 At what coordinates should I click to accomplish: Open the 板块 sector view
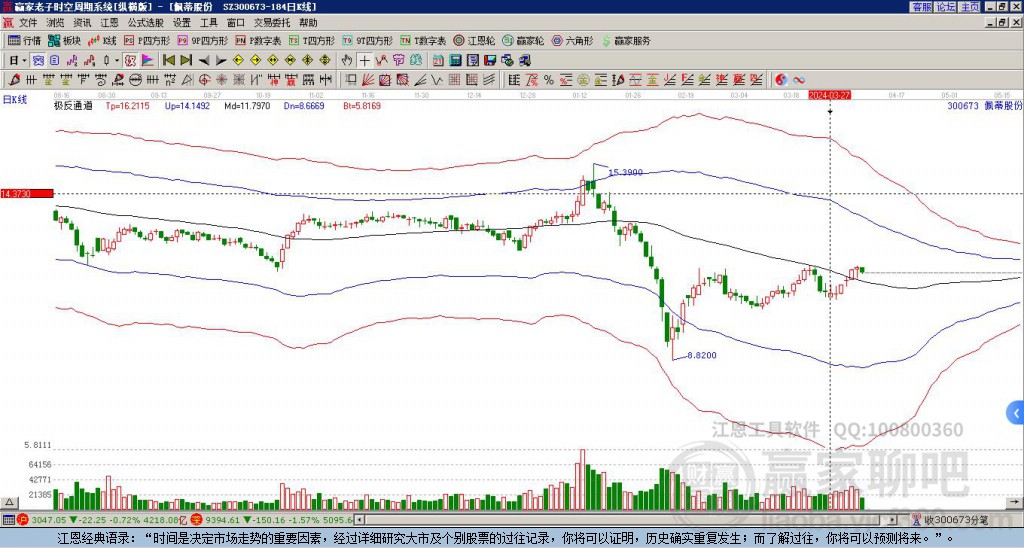[x=64, y=40]
